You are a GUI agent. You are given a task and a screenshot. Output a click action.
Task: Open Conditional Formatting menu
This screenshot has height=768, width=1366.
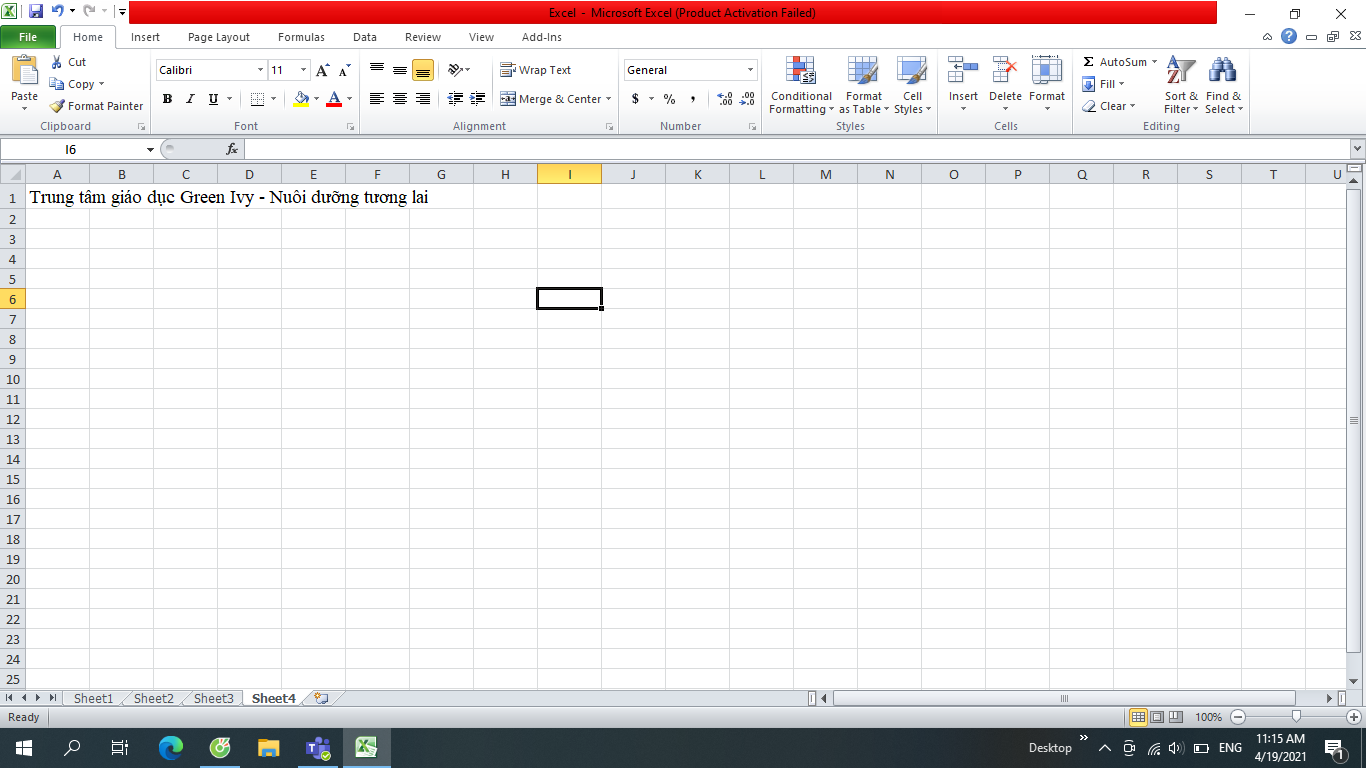point(801,86)
